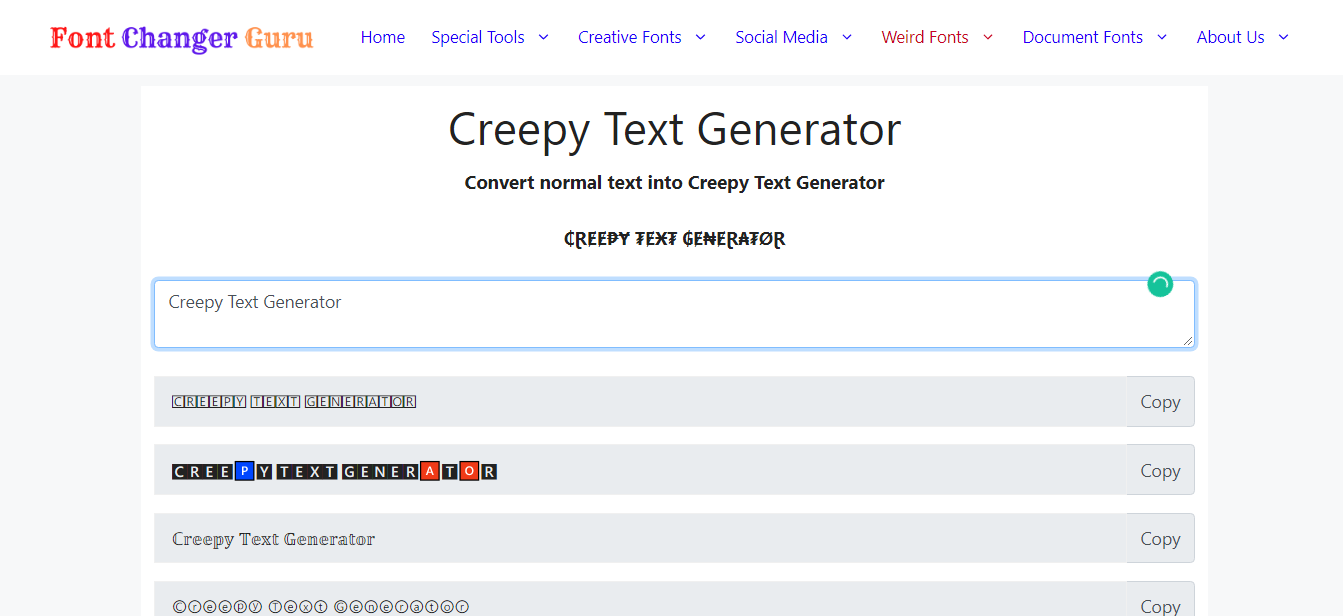Copy the boxed outline letters text
This screenshot has height=616, width=1343.
pyautogui.click(x=1160, y=402)
